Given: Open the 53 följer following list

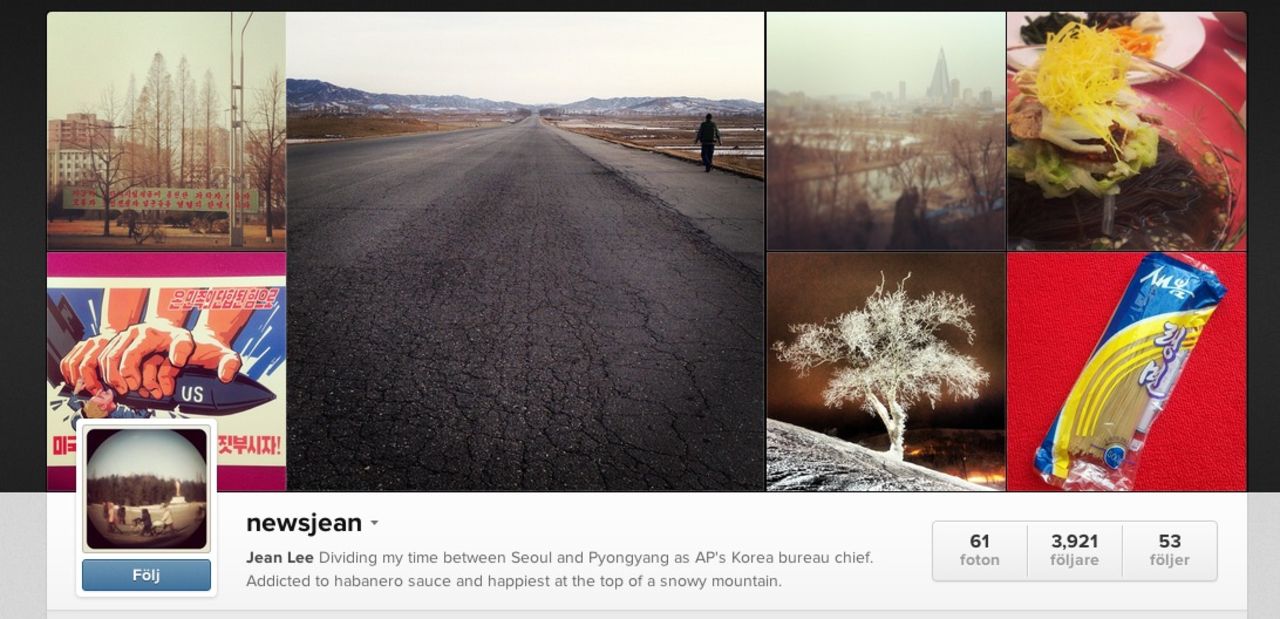Looking at the screenshot, I should click(x=1169, y=550).
